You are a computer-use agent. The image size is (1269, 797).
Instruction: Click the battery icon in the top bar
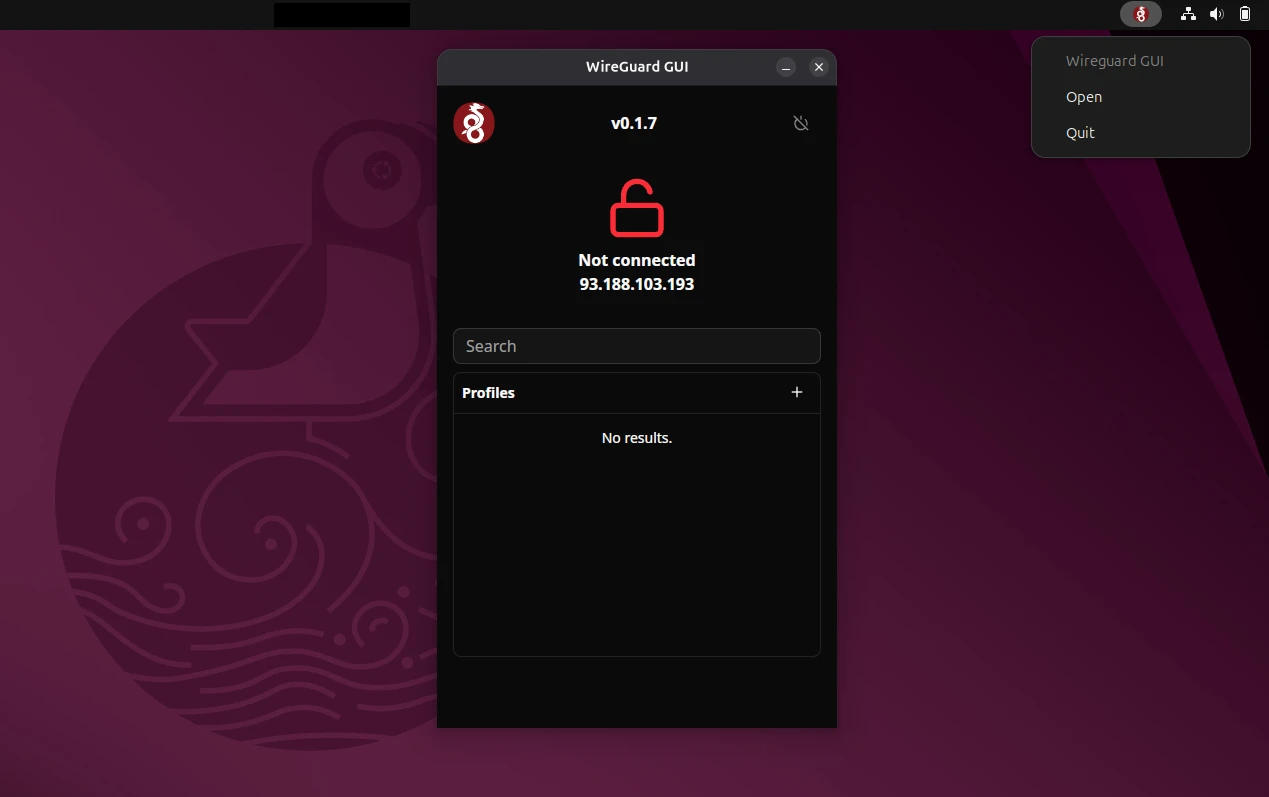(1244, 14)
